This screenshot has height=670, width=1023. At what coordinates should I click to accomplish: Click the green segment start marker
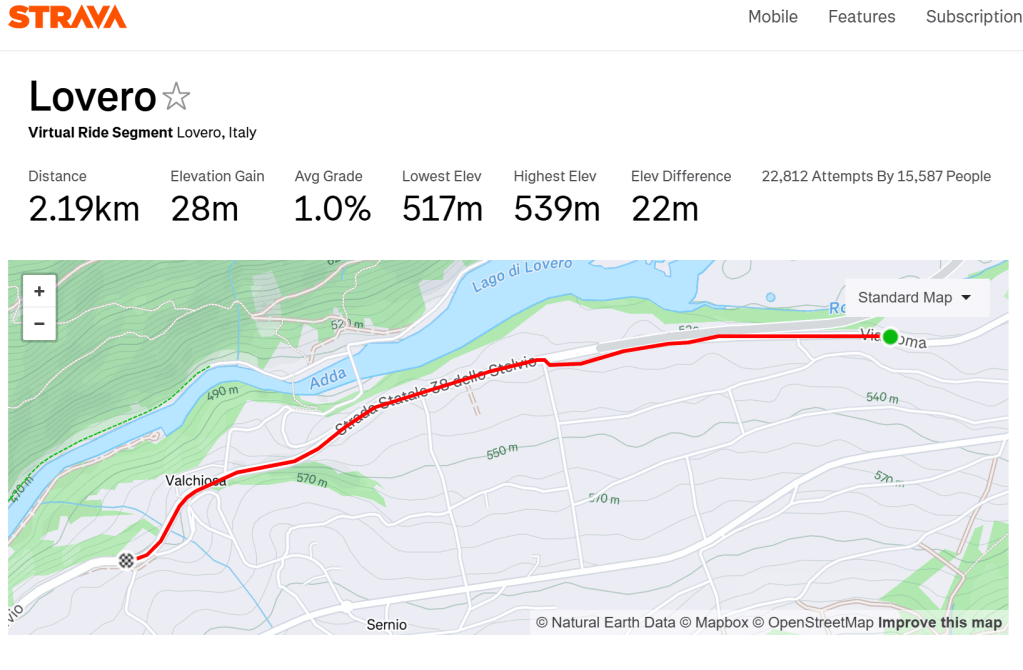pyautogui.click(x=890, y=337)
